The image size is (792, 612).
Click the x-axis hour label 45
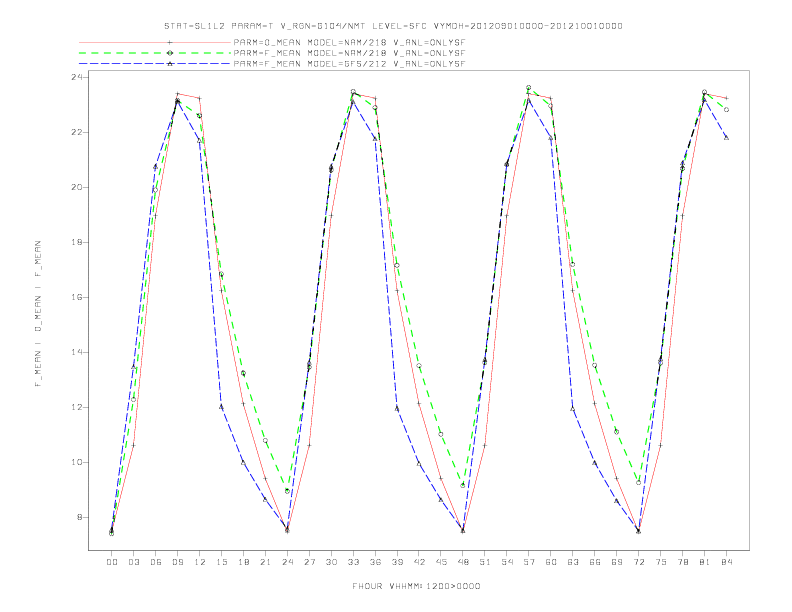[441, 562]
